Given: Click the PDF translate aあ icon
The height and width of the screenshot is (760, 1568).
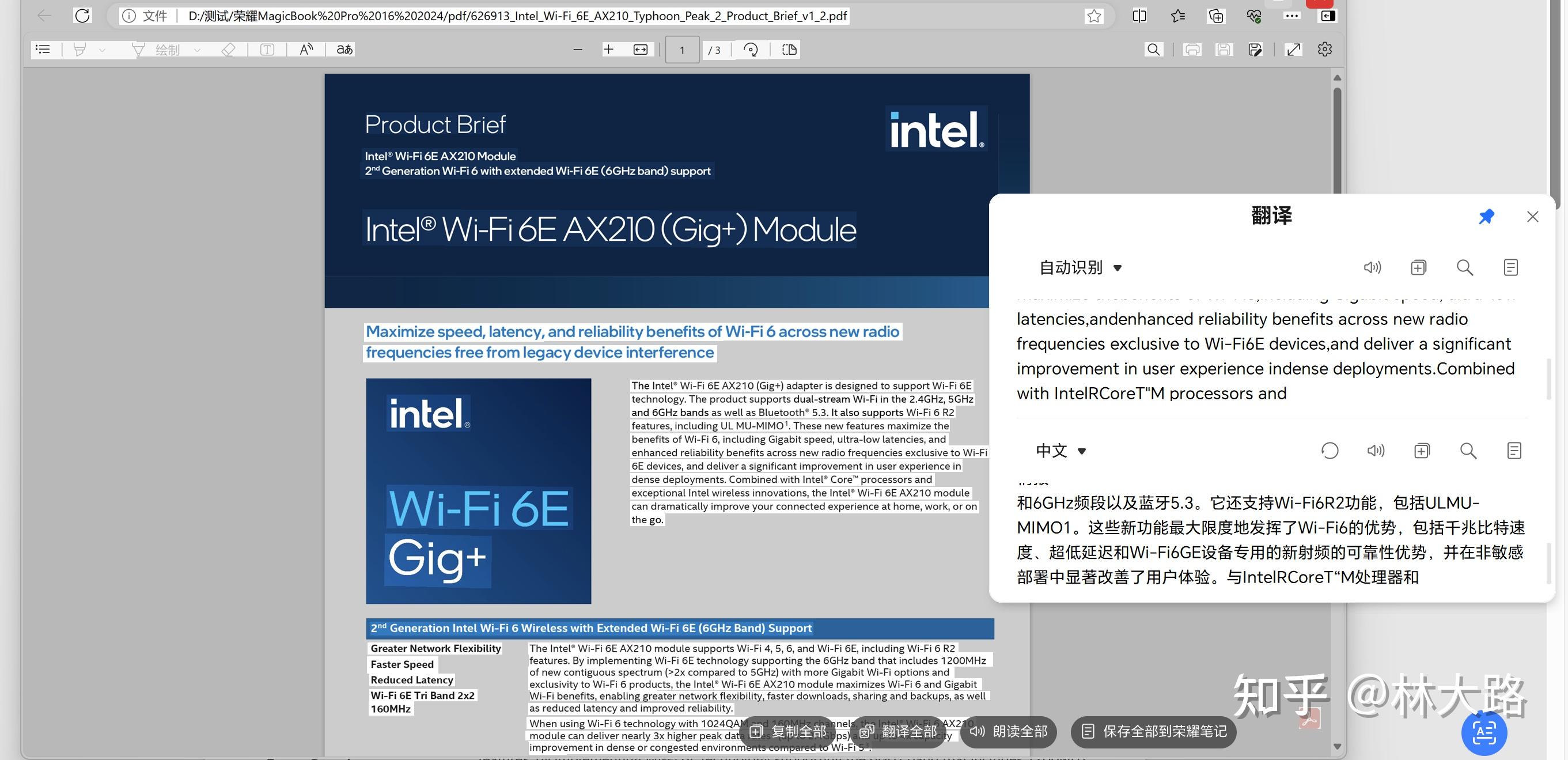Looking at the screenshot, I should [x=344, y=50].
